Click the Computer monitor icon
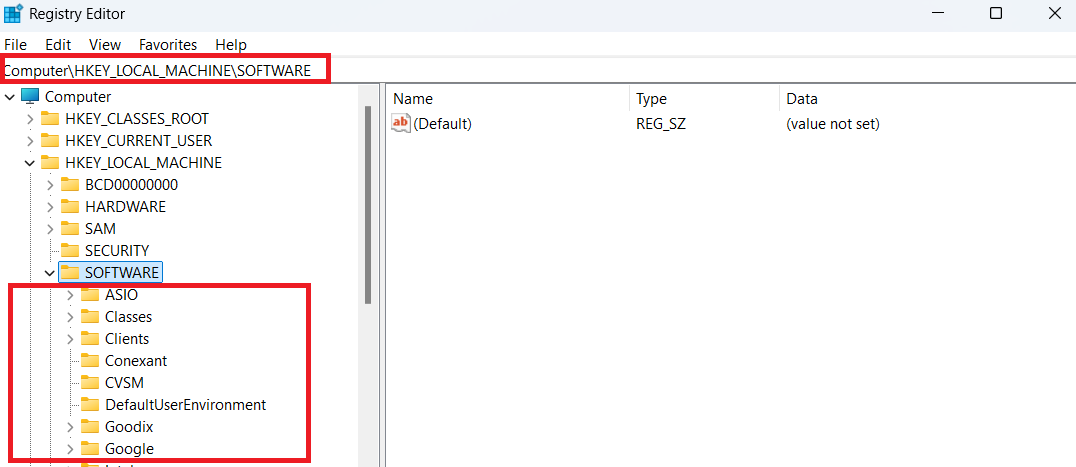Image resolution: width=1076 pixels, height=467 pixels. (x=30, y=97)
